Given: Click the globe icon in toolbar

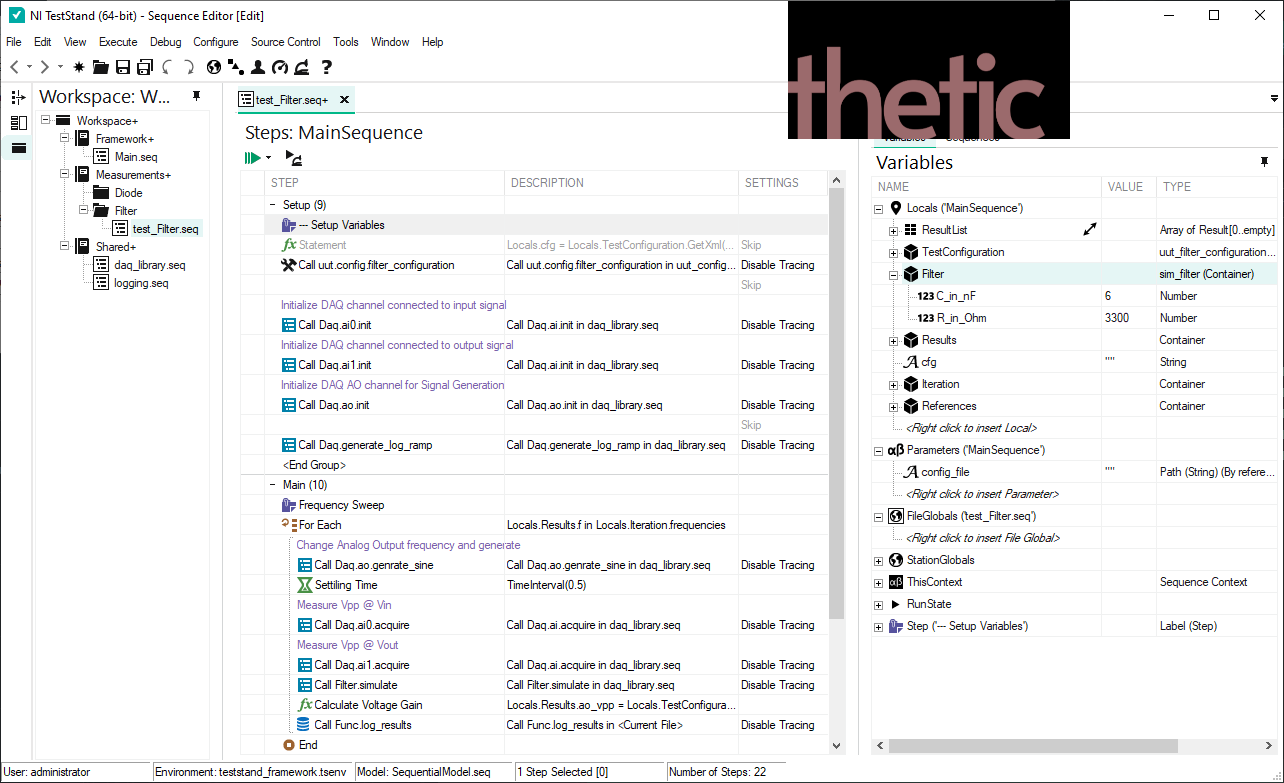Looking at the screenshot, I should click(214, 67).
